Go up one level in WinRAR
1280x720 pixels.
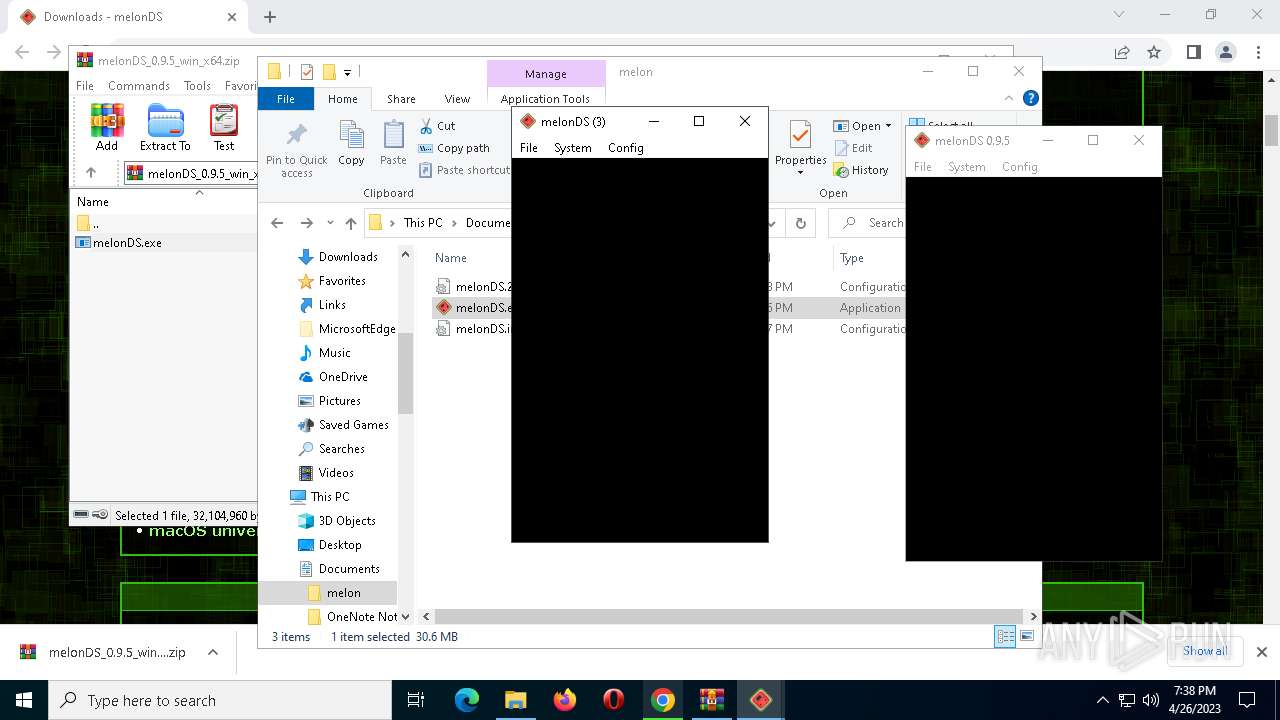pyautogui.click(x=91, y=173)
